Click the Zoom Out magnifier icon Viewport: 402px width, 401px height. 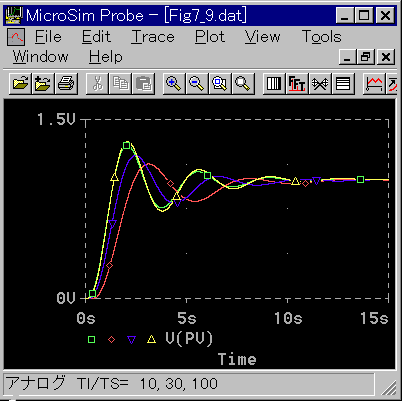197,83
